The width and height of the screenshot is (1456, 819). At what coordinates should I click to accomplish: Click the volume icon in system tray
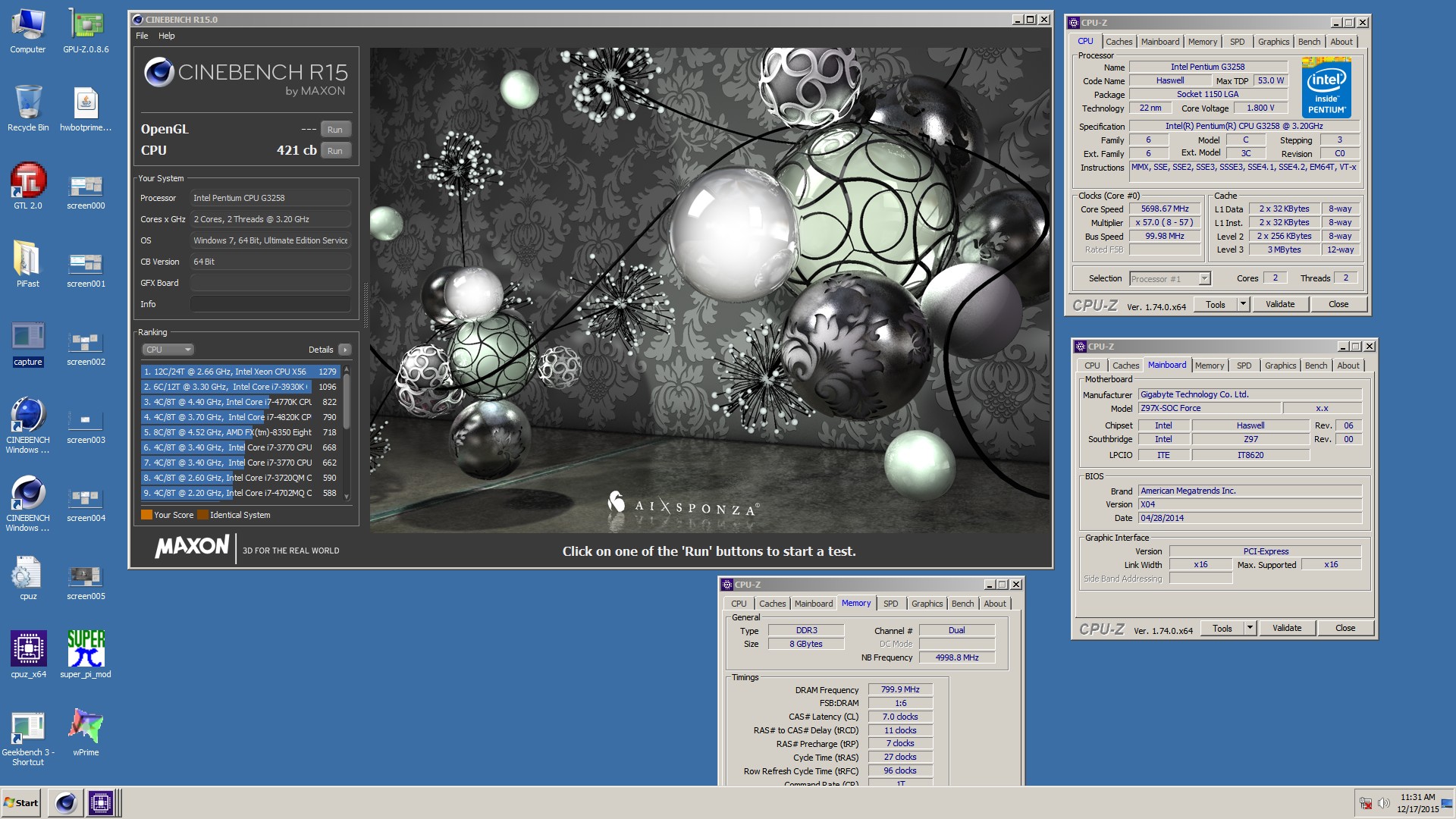1384,803
